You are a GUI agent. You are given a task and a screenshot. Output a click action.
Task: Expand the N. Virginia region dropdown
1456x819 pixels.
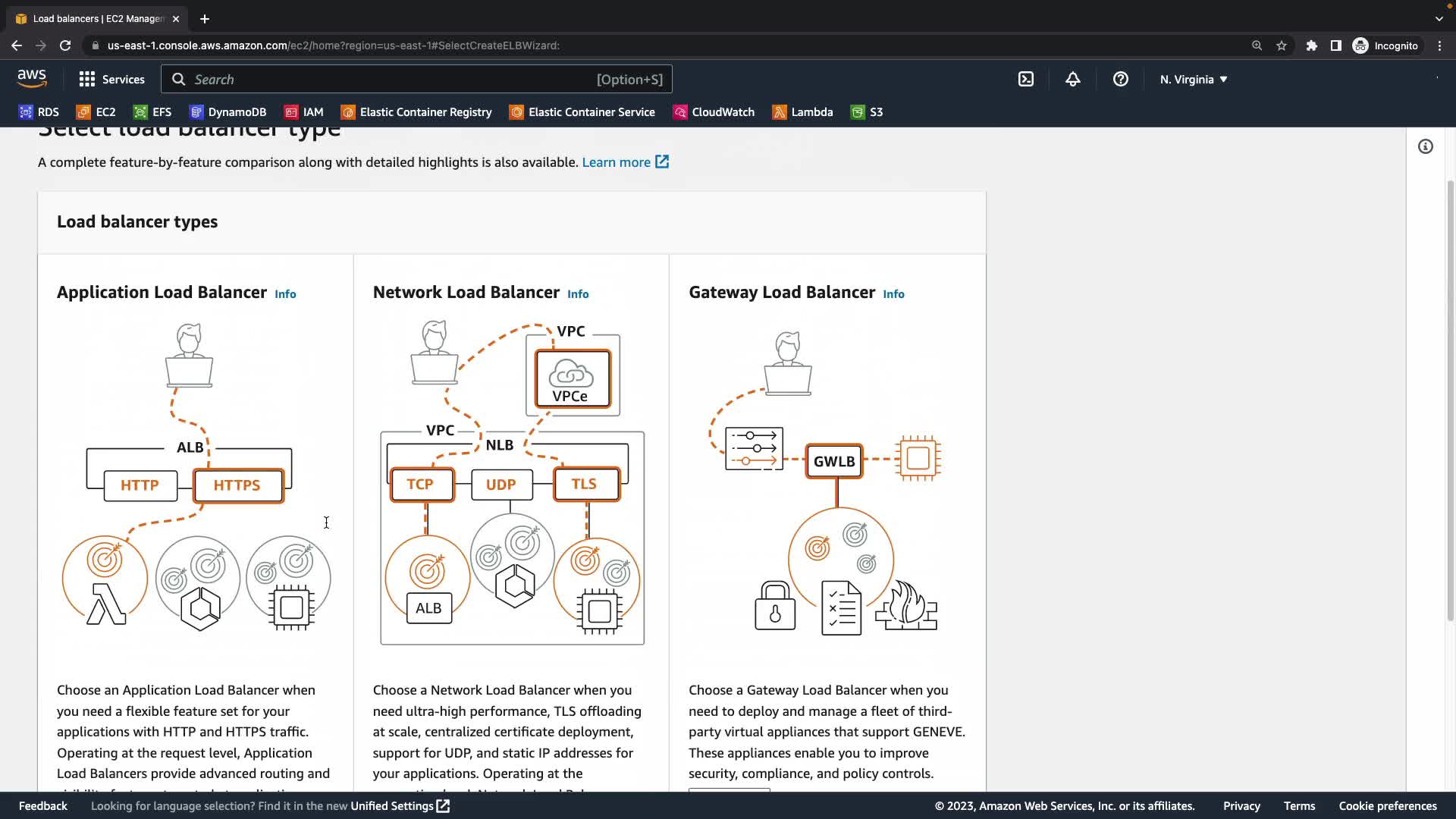pos(1193,79)
